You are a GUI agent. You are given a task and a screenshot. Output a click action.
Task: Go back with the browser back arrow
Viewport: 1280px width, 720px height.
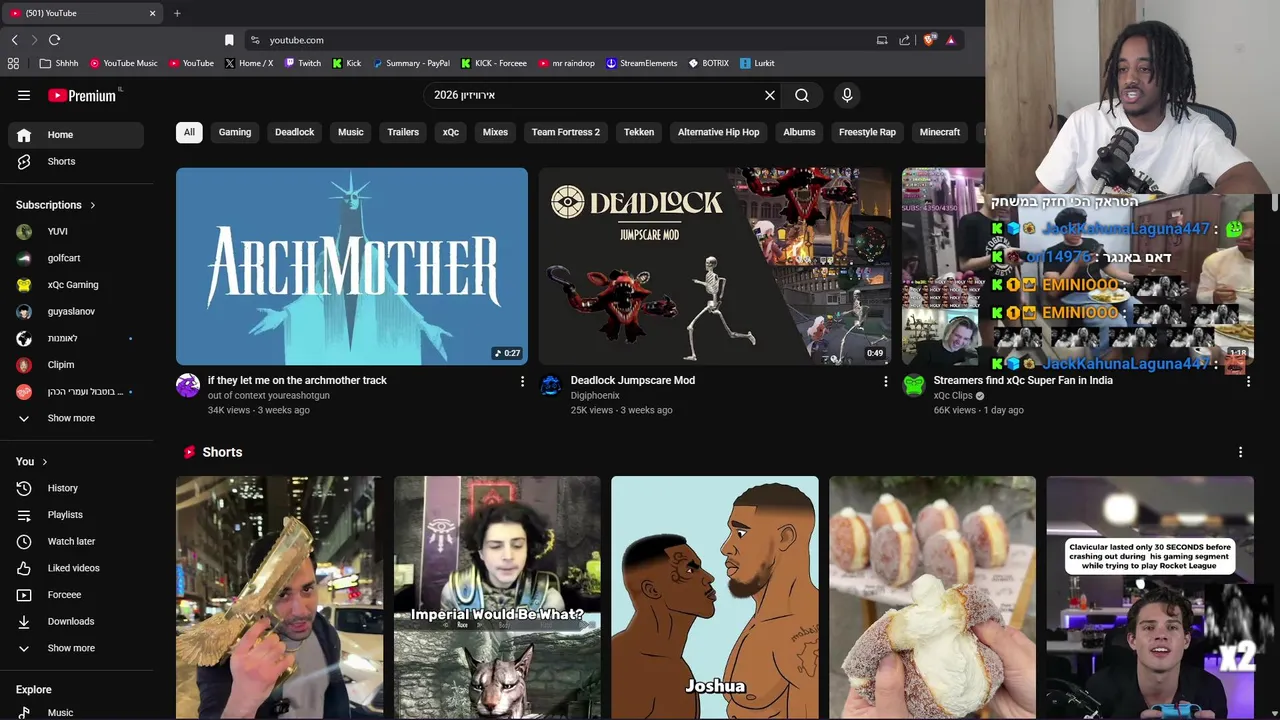tap(14, 40)
